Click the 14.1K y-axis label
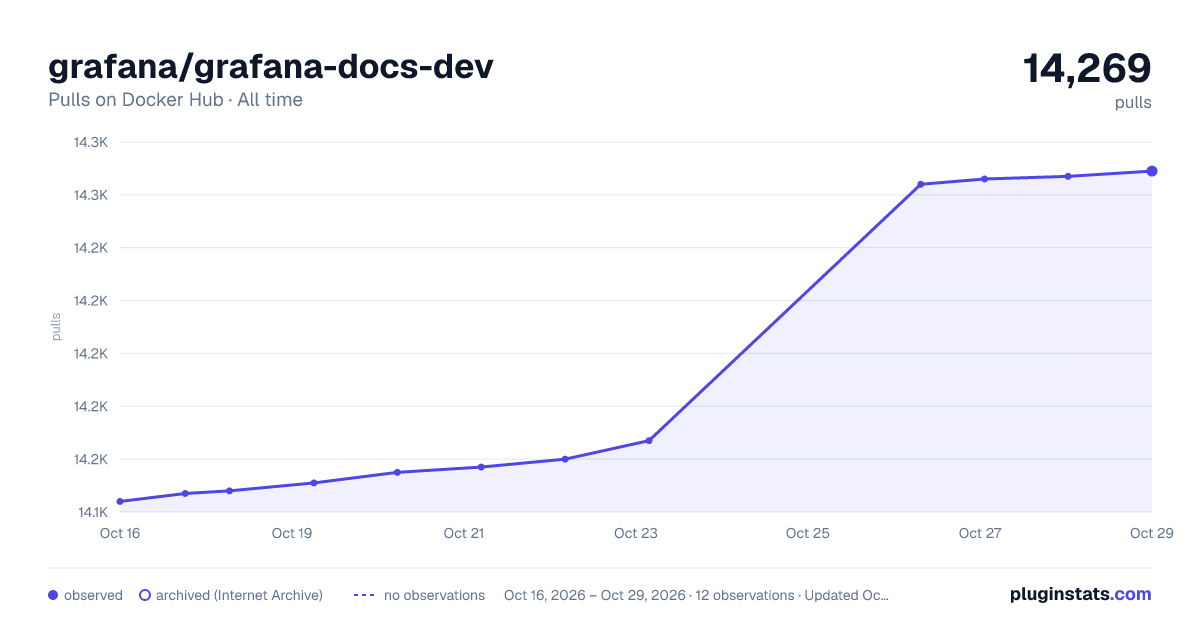1200x630 pixels. [x=91, y=513]
